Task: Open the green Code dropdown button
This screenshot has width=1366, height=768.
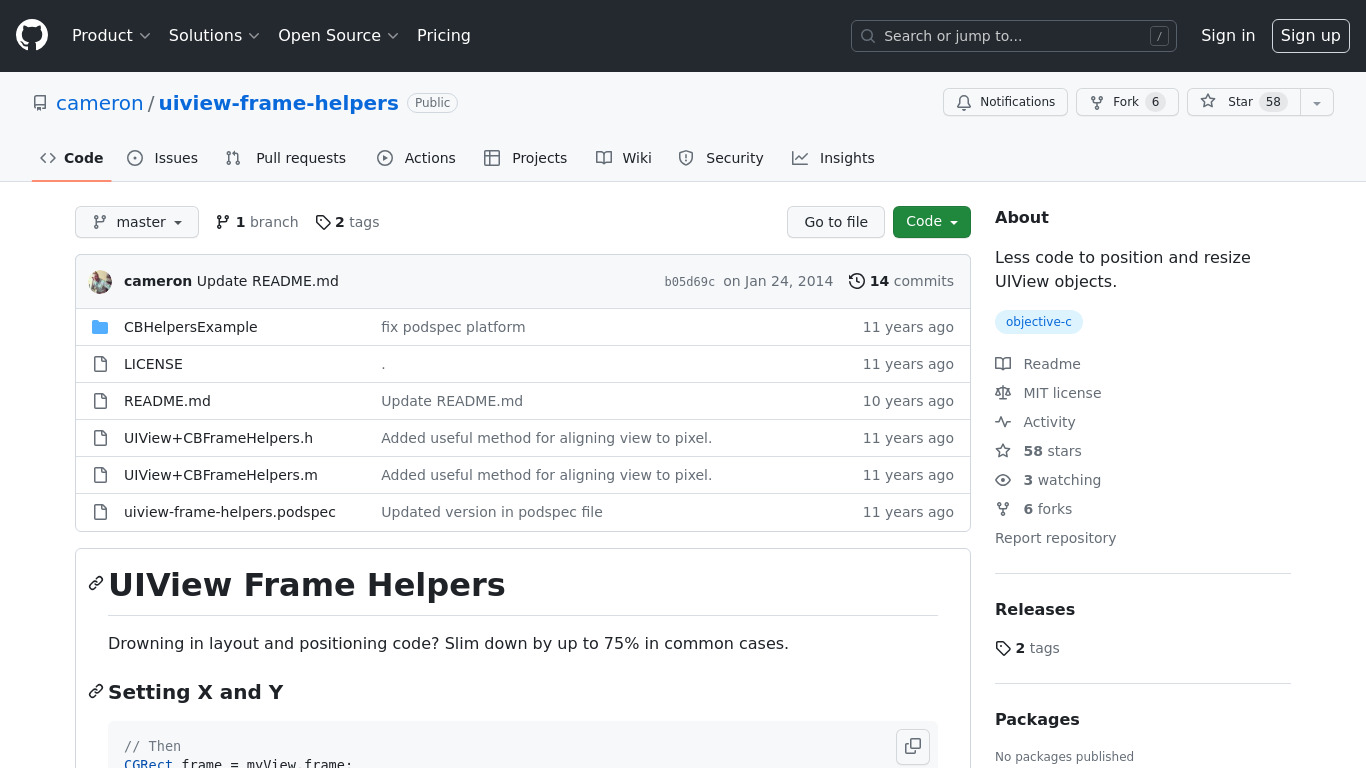Action: pyautogui.click(x=932, y=222)
